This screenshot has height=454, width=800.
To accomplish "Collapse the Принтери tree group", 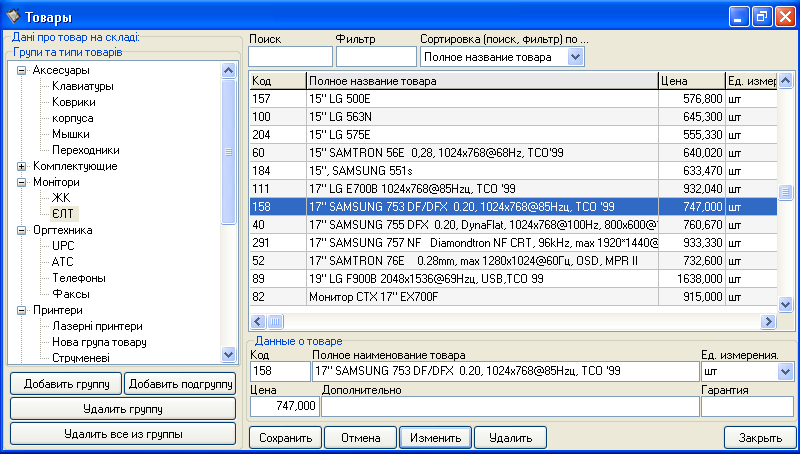I will 22,310.
